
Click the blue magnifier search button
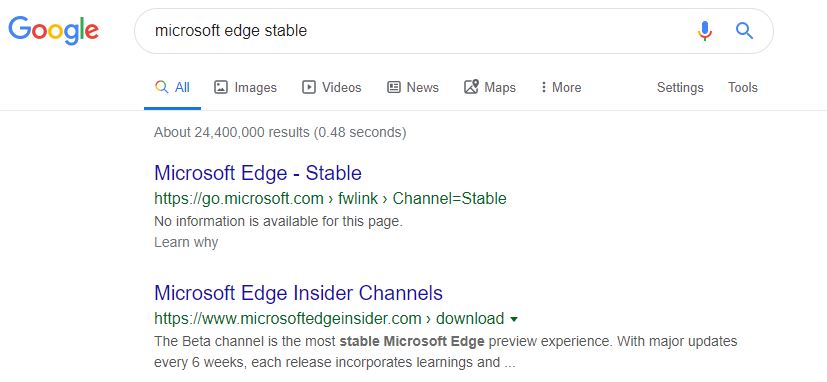[x=744, y=31]
